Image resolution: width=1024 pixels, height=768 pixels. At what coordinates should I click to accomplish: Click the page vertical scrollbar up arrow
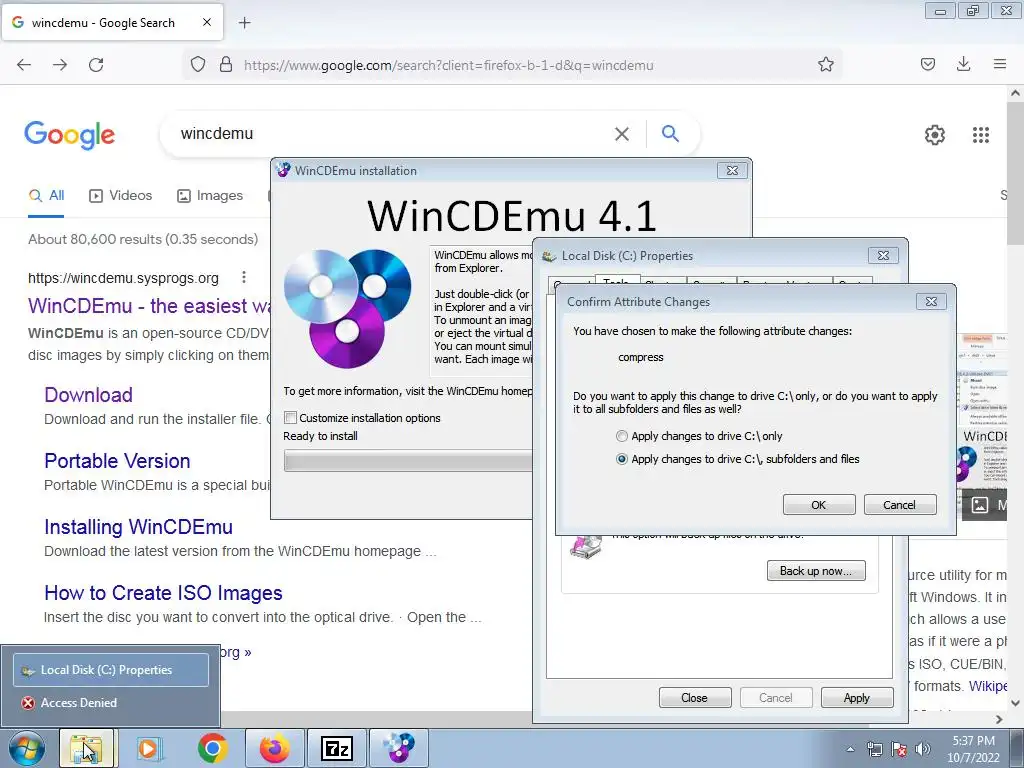1015,93
